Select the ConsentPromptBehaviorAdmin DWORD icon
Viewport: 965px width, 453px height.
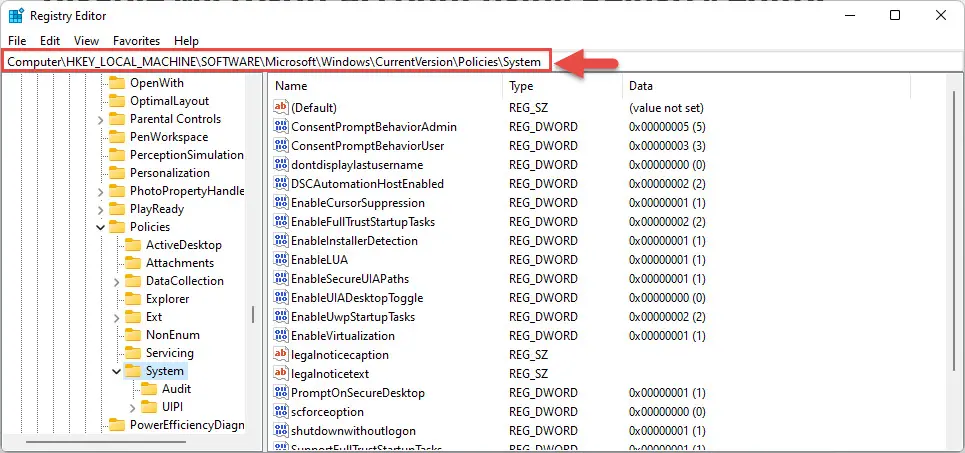click(281, 127)
